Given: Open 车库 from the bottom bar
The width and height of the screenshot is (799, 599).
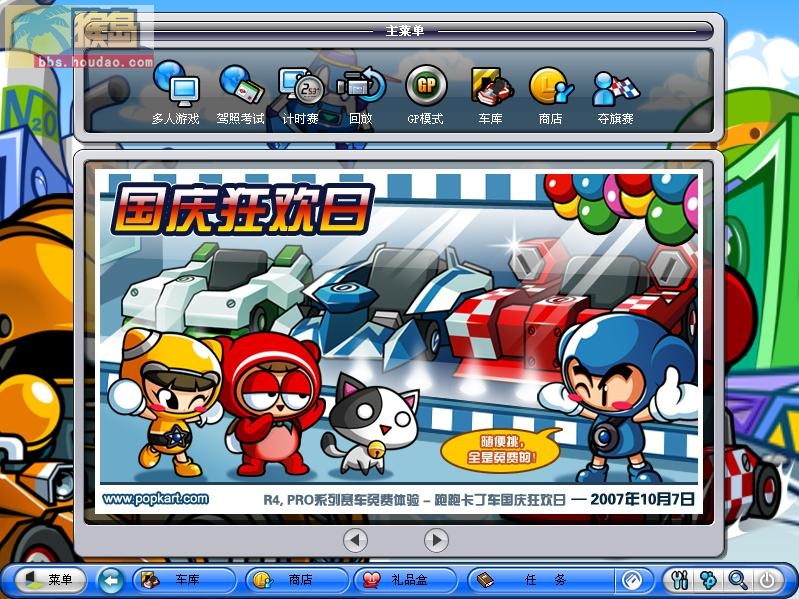Looking at the screenshot, I should (x=185, y=580).
